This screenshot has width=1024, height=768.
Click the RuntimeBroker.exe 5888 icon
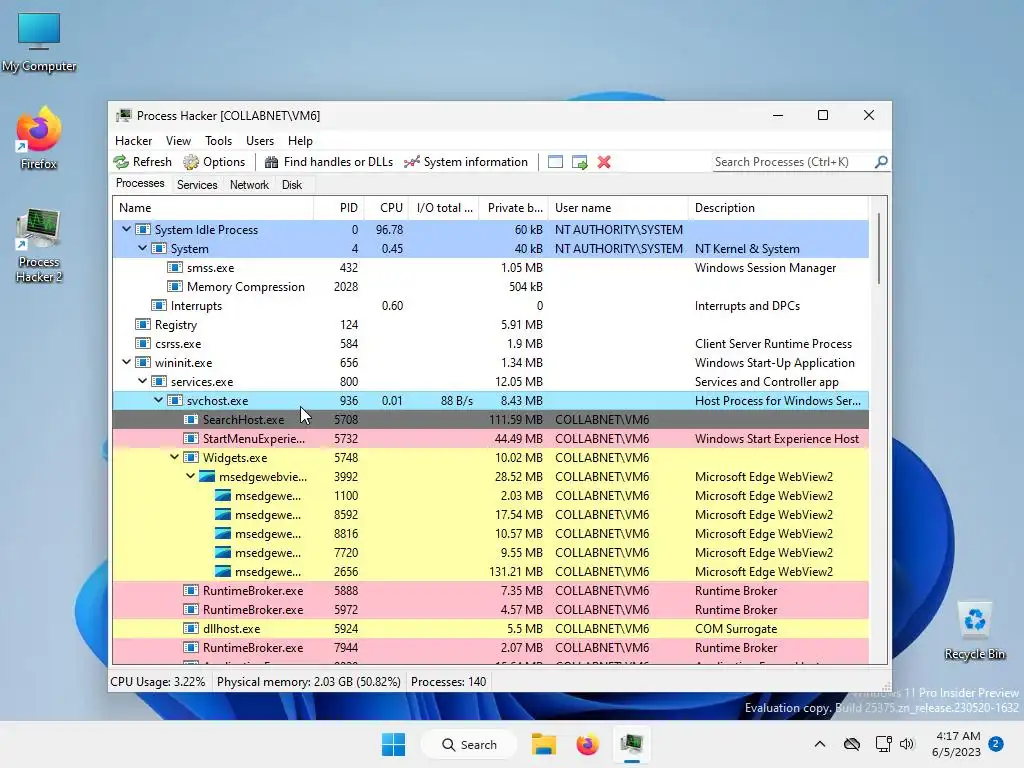(x=191, y=590)
